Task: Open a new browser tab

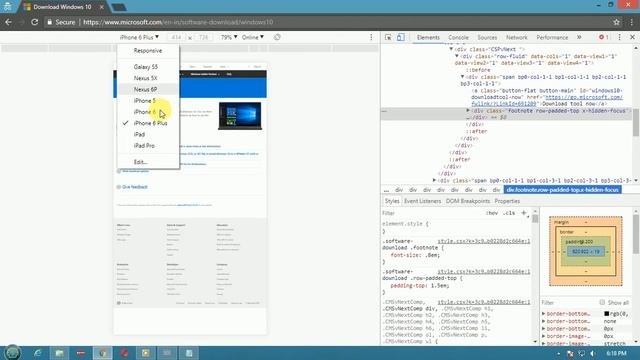Action: pos(119,7)
